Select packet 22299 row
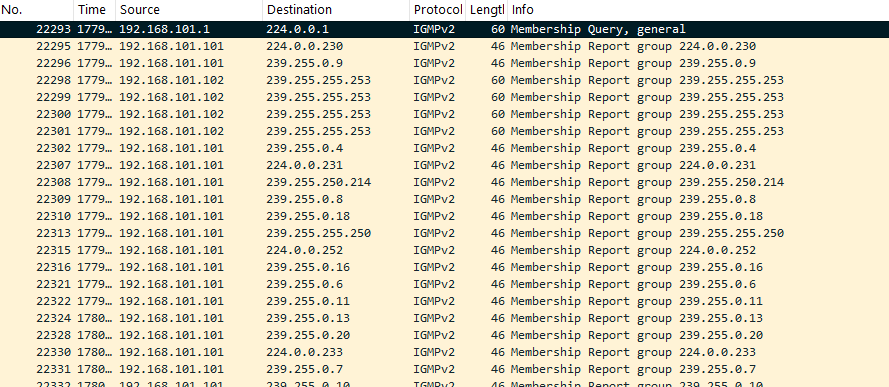Viewport: 889px width, 387px height. click(x=444, y=97)
